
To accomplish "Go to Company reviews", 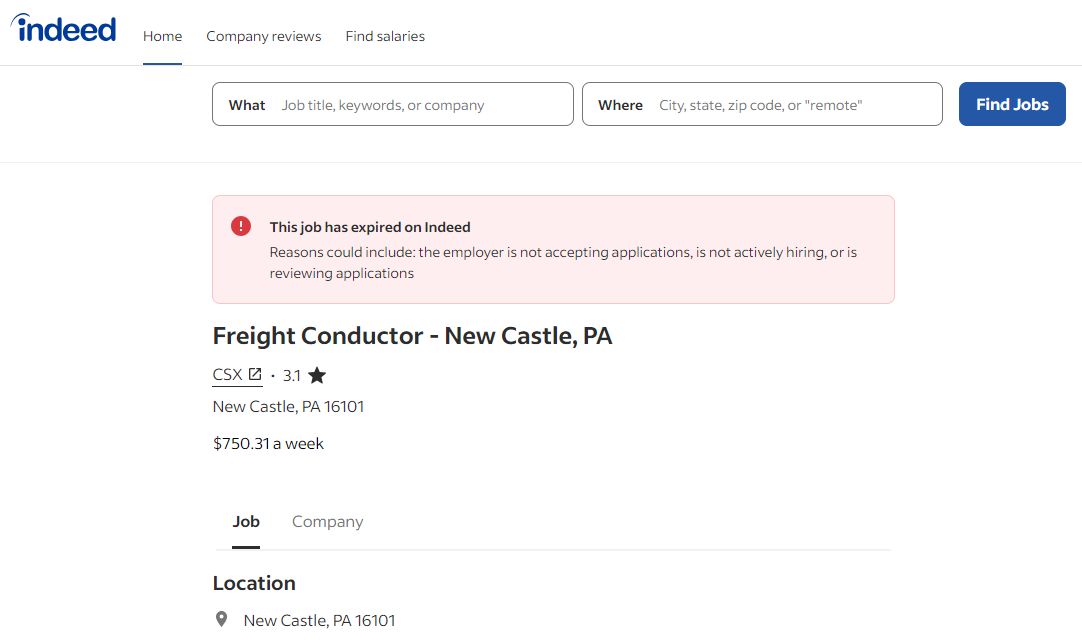I will (264, 36).
